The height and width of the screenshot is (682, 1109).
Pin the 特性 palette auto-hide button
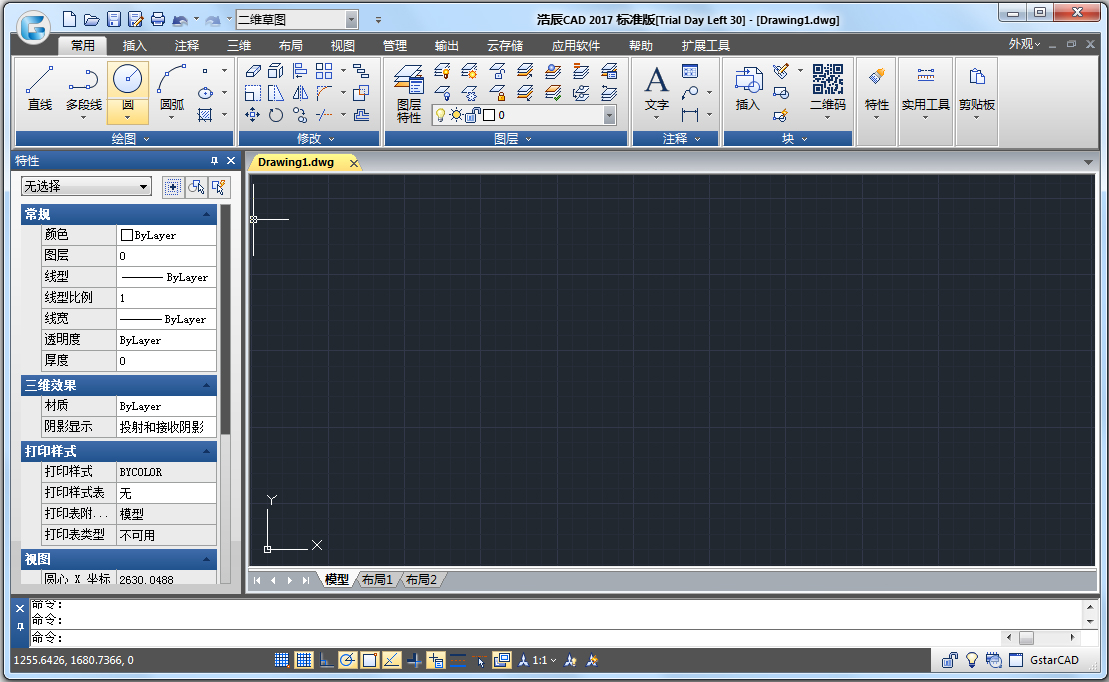point(214,161)
